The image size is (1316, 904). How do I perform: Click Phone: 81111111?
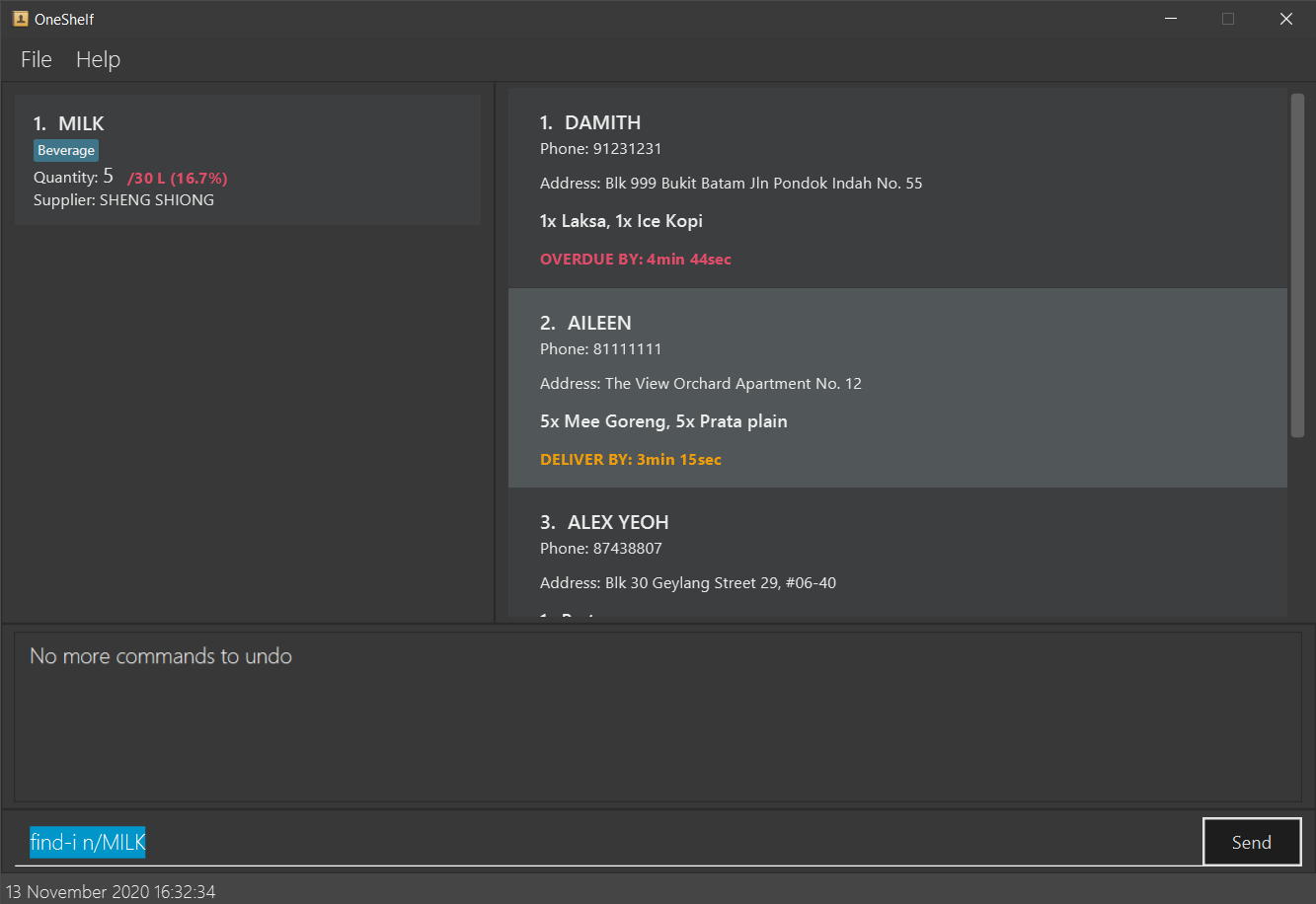pos(600,349)
